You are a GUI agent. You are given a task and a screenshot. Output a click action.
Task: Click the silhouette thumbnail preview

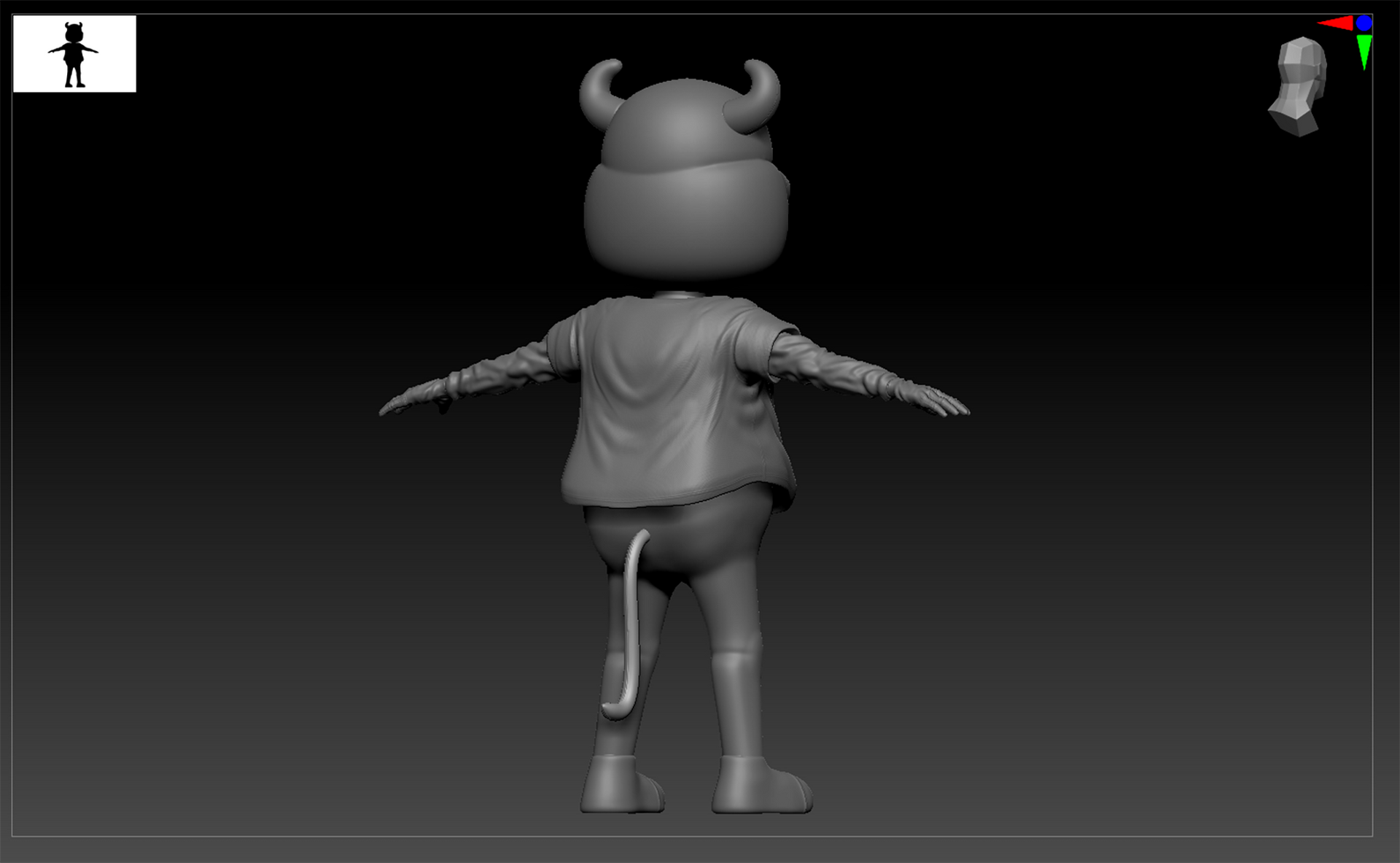click(74, 54)
